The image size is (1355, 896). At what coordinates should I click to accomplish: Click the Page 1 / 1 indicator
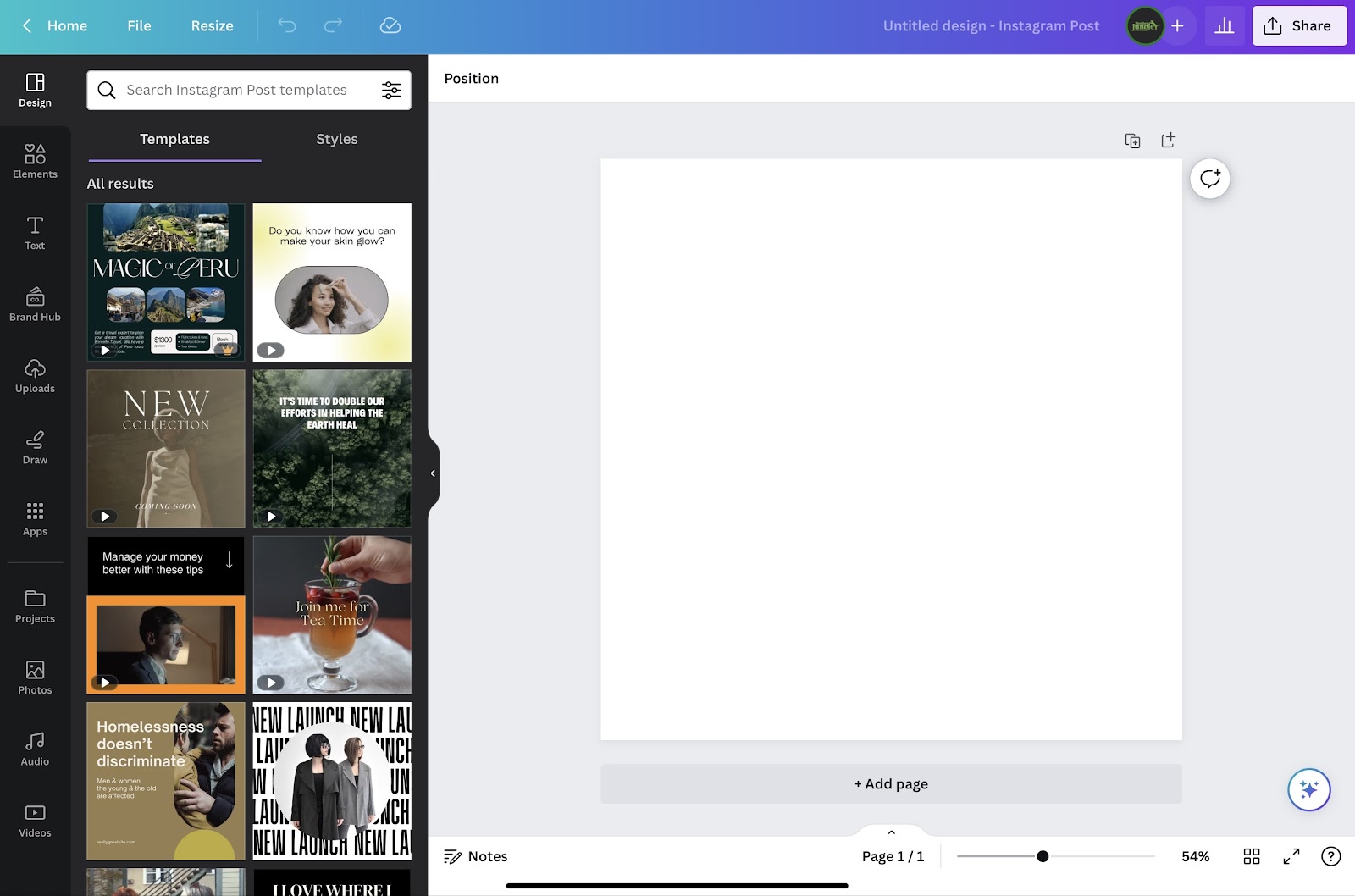point(893,856)
